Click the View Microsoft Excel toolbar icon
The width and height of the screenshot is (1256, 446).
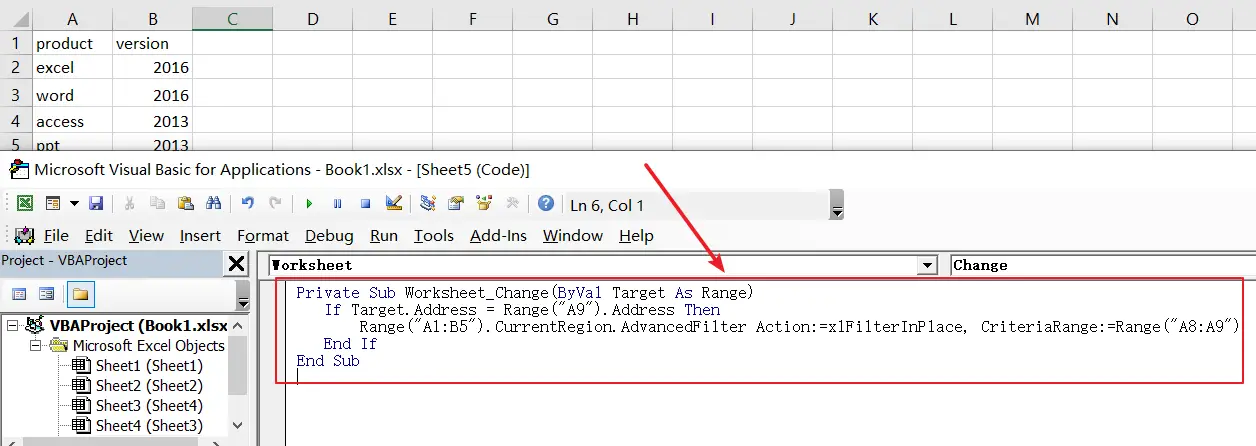pos(25,203)
